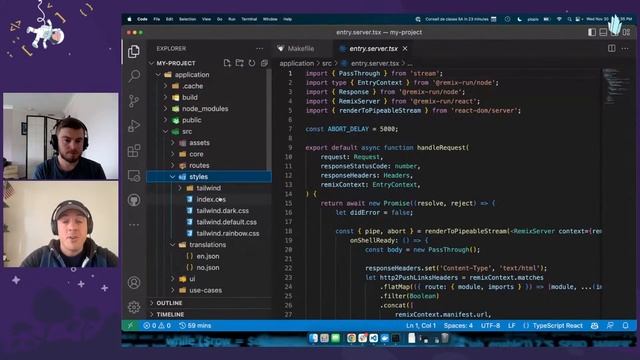
Task: Open errors and warnings in status bar
Action: tap(157, 325)
